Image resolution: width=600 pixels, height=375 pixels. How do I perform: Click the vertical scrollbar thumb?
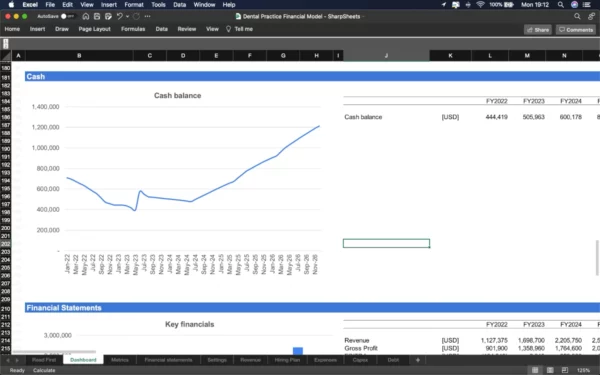(x=597, y=258)
